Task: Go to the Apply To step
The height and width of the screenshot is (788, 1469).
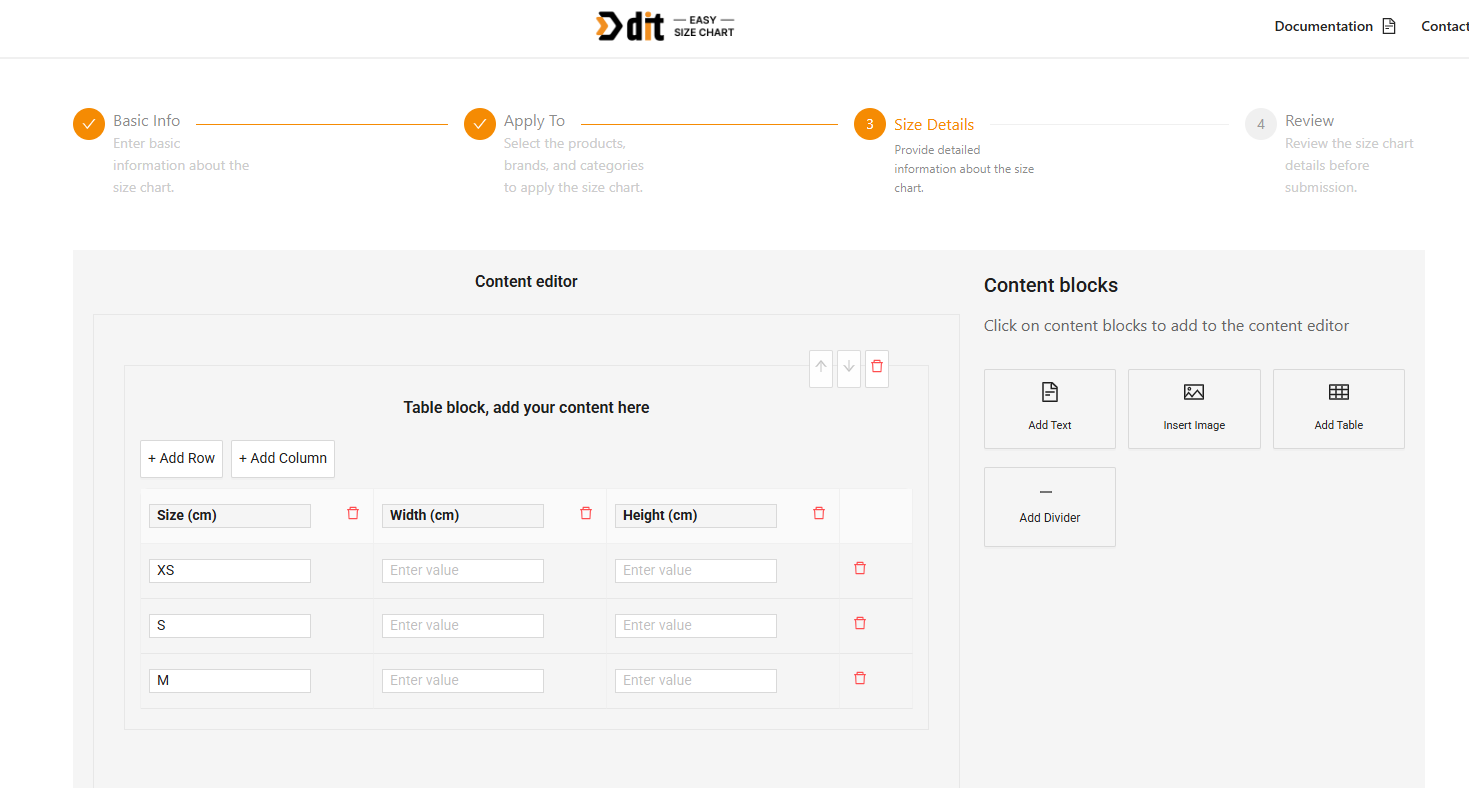Action: [x=534, y=121]
